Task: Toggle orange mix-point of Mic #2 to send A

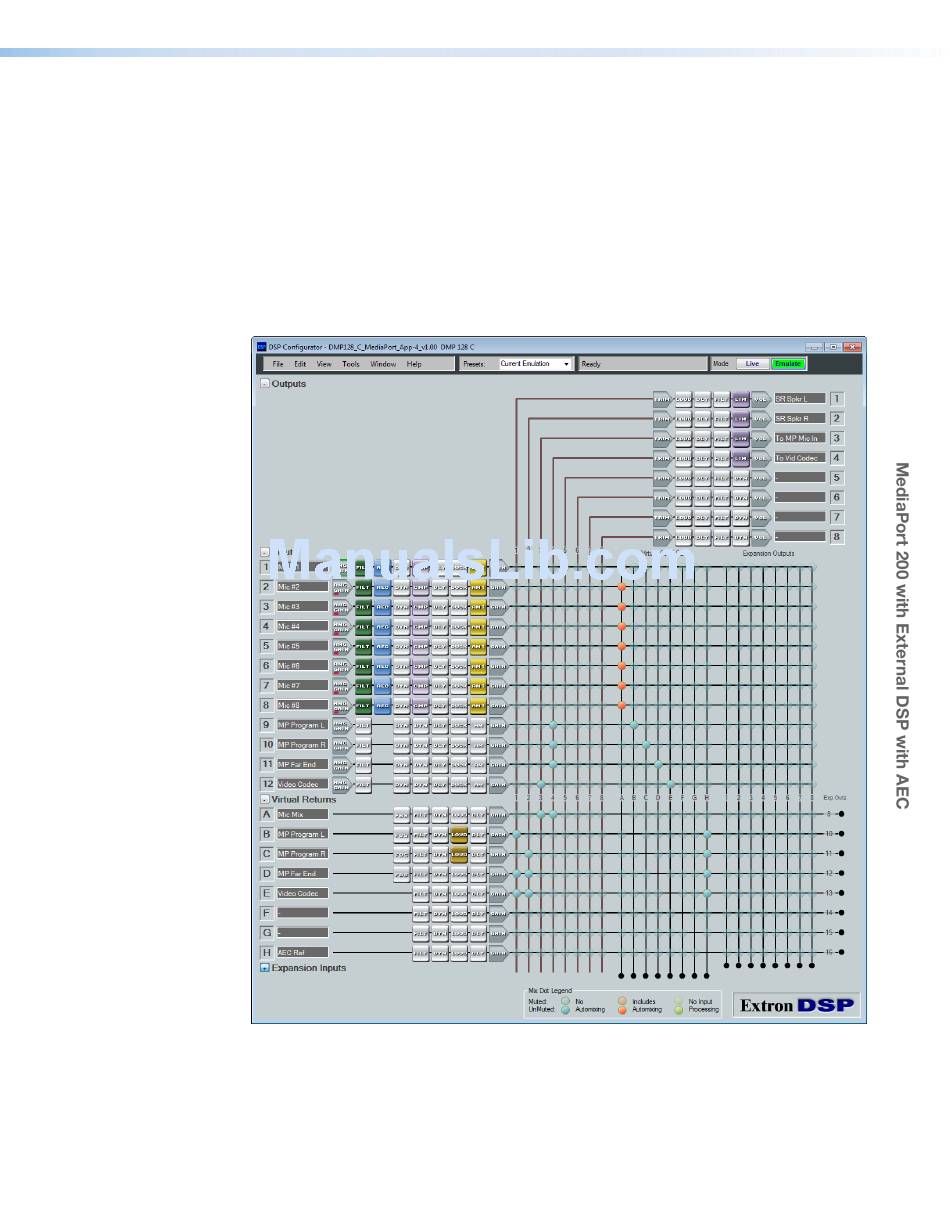Action: click(621, 587)
